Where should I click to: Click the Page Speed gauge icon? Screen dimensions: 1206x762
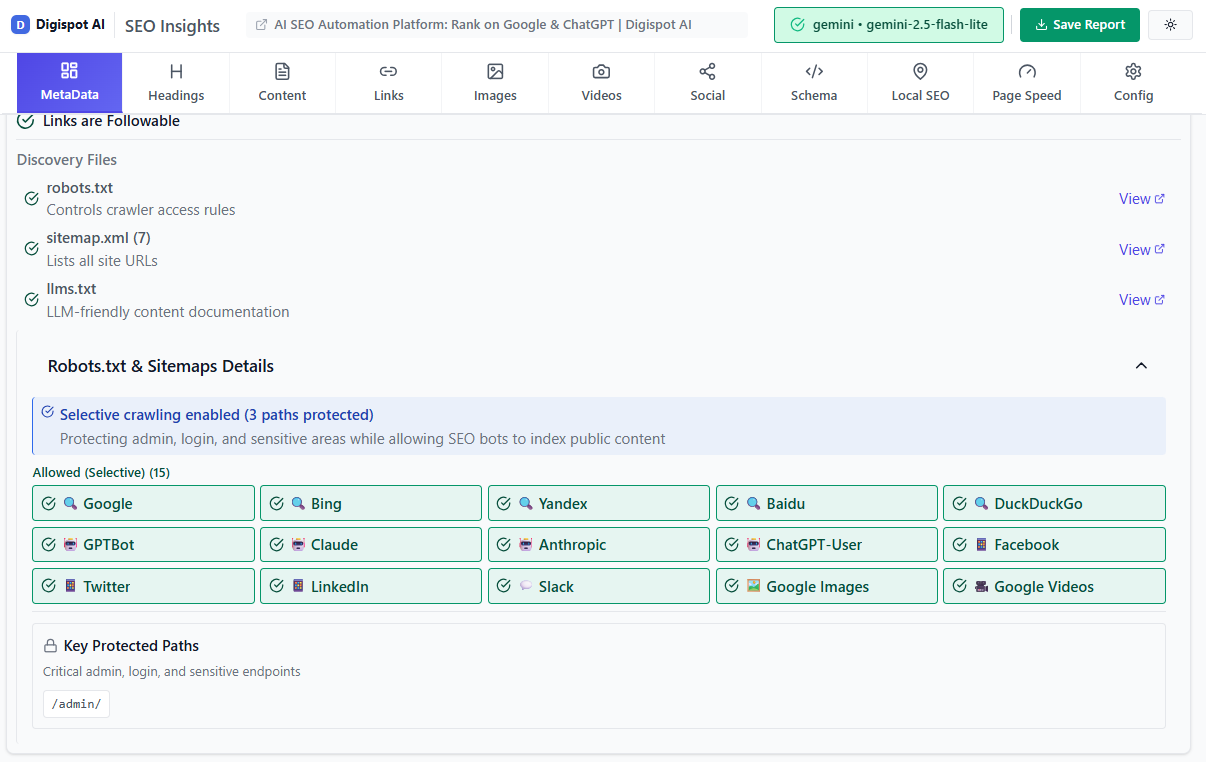tap(1026, 72)
